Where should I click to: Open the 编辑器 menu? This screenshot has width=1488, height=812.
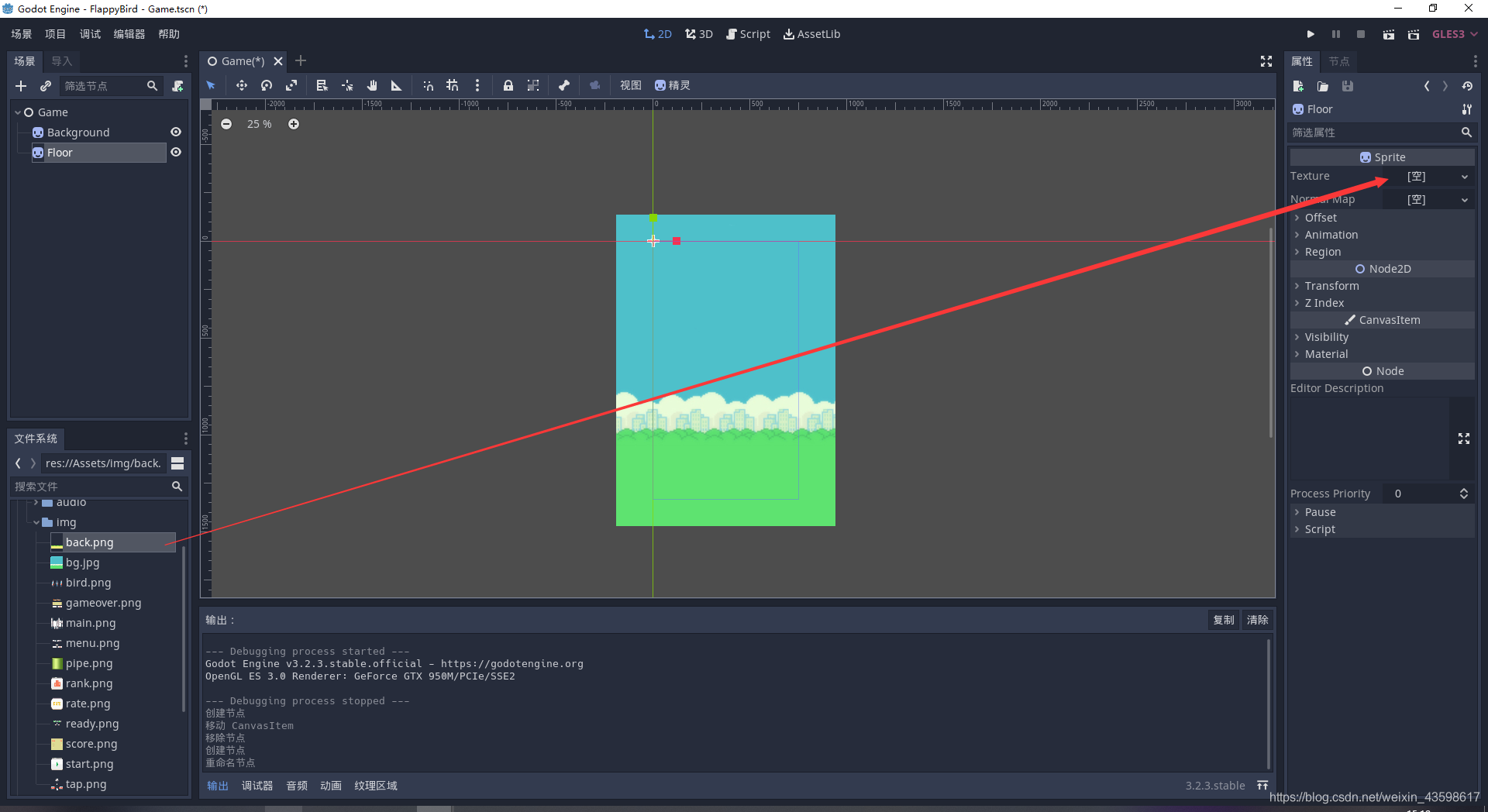point(129,34)
